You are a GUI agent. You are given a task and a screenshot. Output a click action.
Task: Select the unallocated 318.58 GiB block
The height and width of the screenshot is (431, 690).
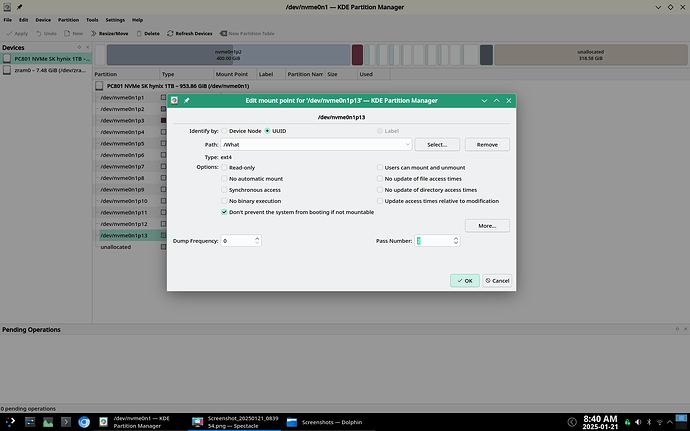[x=591, y=55]
